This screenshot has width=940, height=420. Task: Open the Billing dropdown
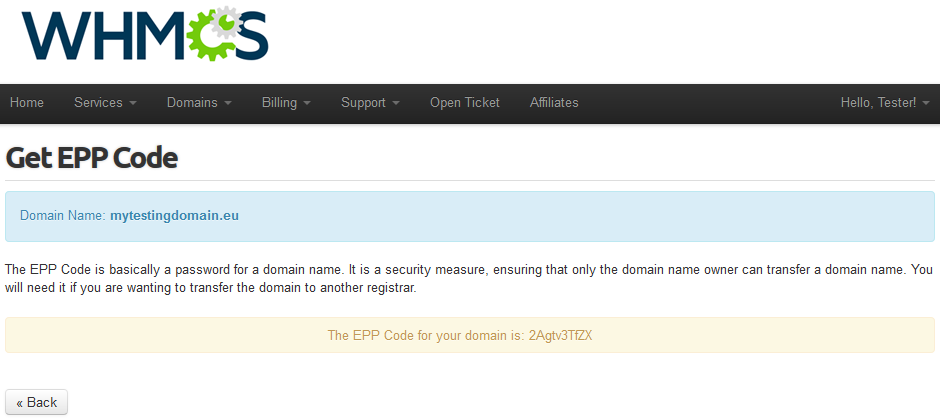click(286, 102)
